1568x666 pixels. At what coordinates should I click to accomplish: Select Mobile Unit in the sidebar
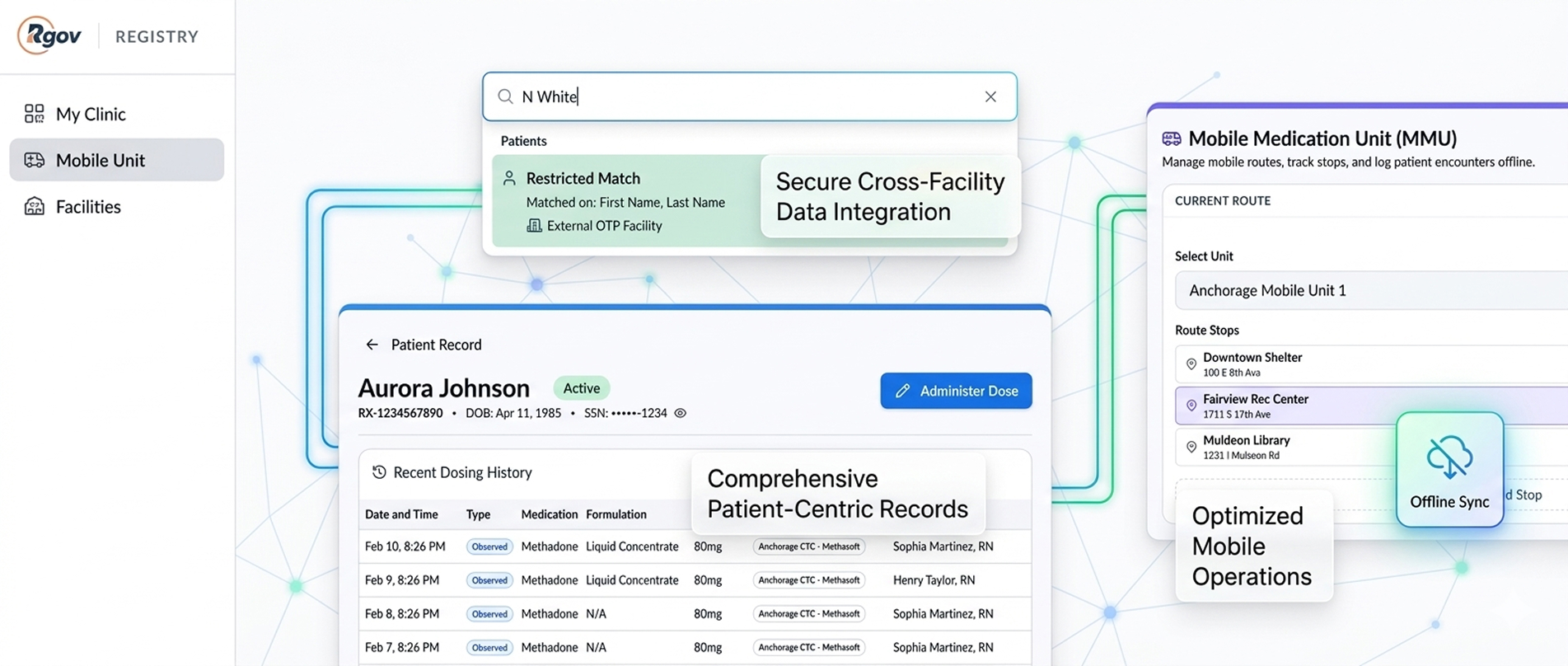(116, 160)
